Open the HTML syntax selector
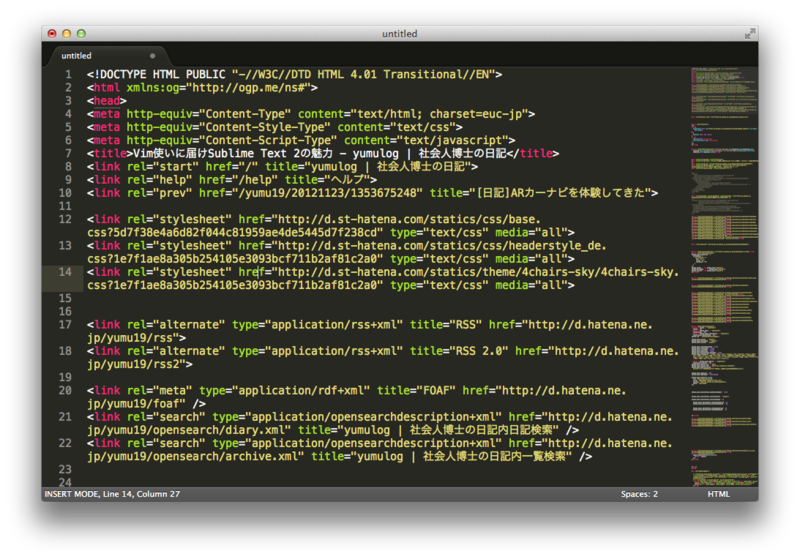 (718, 494)
